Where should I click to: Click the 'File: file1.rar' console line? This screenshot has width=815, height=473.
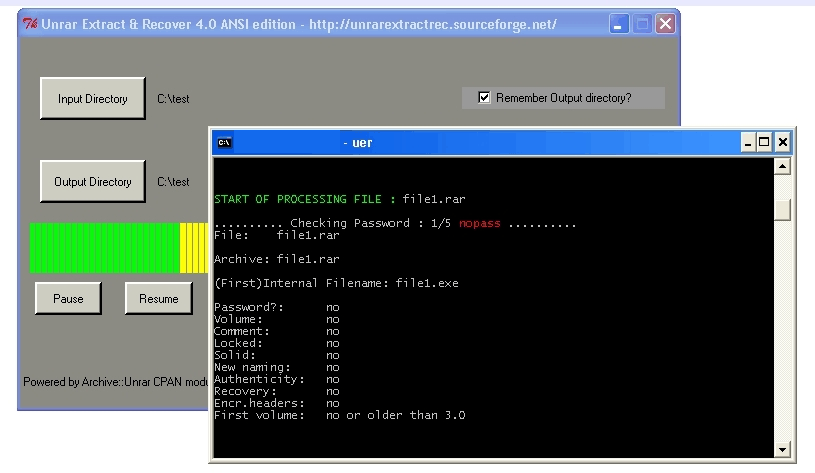pos(277,235)
